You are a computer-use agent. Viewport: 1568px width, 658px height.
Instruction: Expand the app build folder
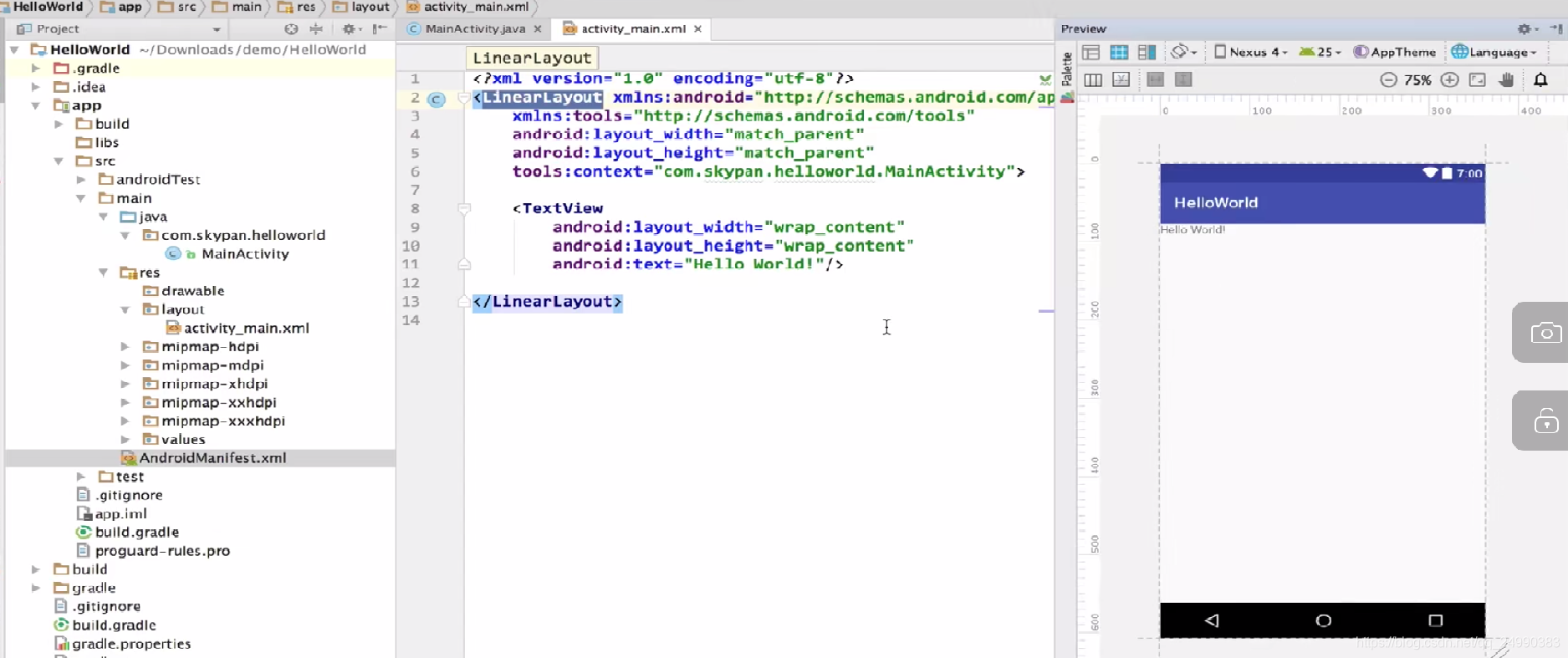pos(59,124)
